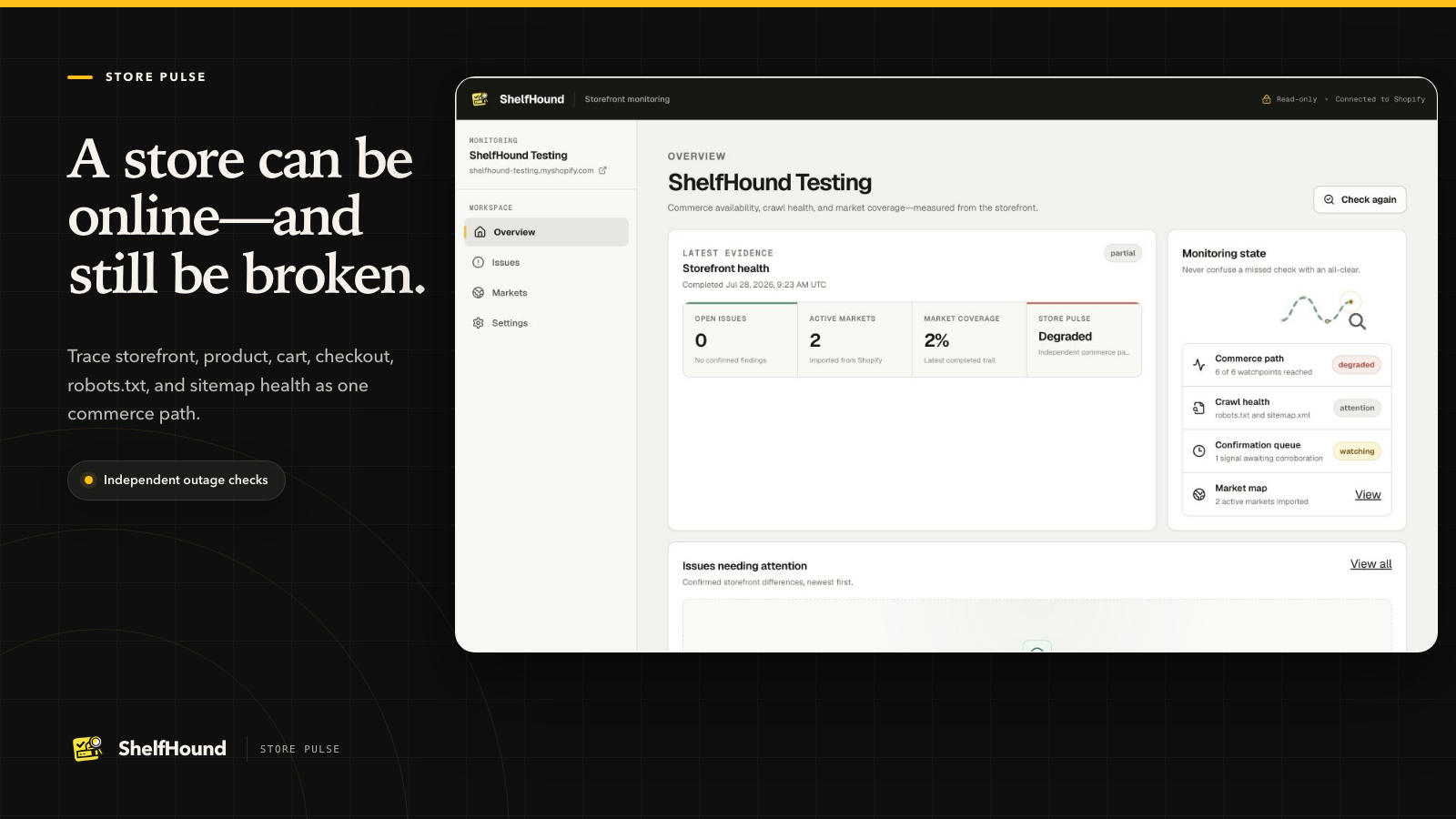Viewport: 1456px width, 819px height.
Task: Select the Active Markets stat card
Action: pos(854,339)
